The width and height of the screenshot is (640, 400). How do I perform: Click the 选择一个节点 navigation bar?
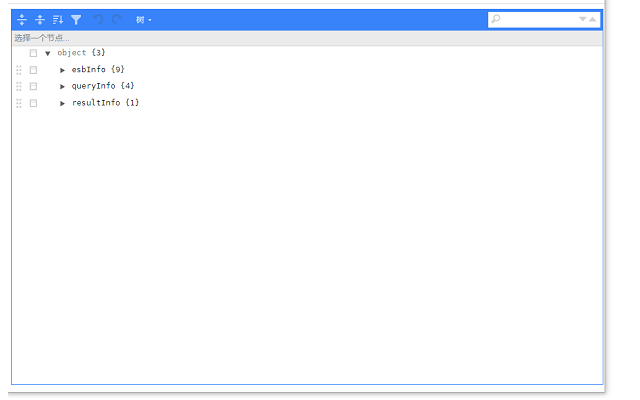[307, 38]
